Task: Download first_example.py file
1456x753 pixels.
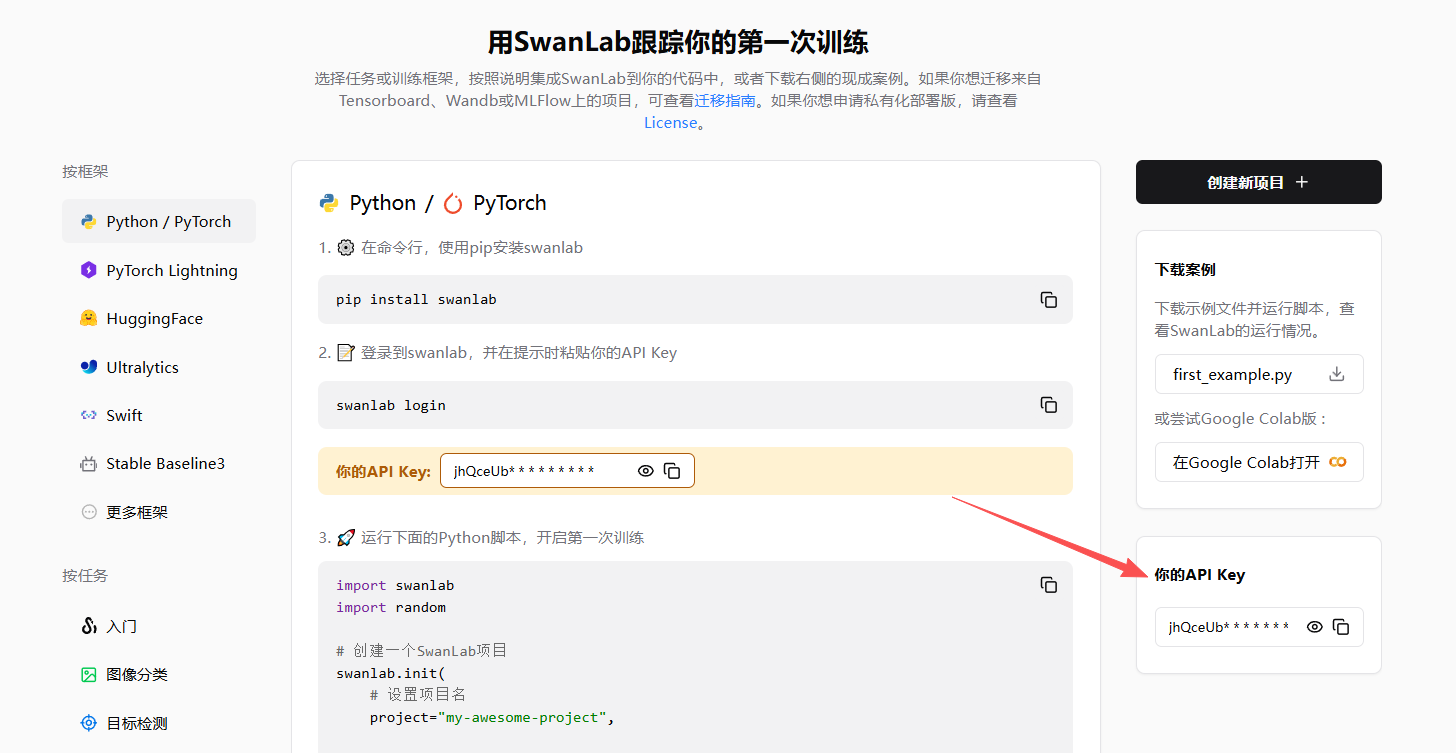Action: click(x=1259, y=374)
